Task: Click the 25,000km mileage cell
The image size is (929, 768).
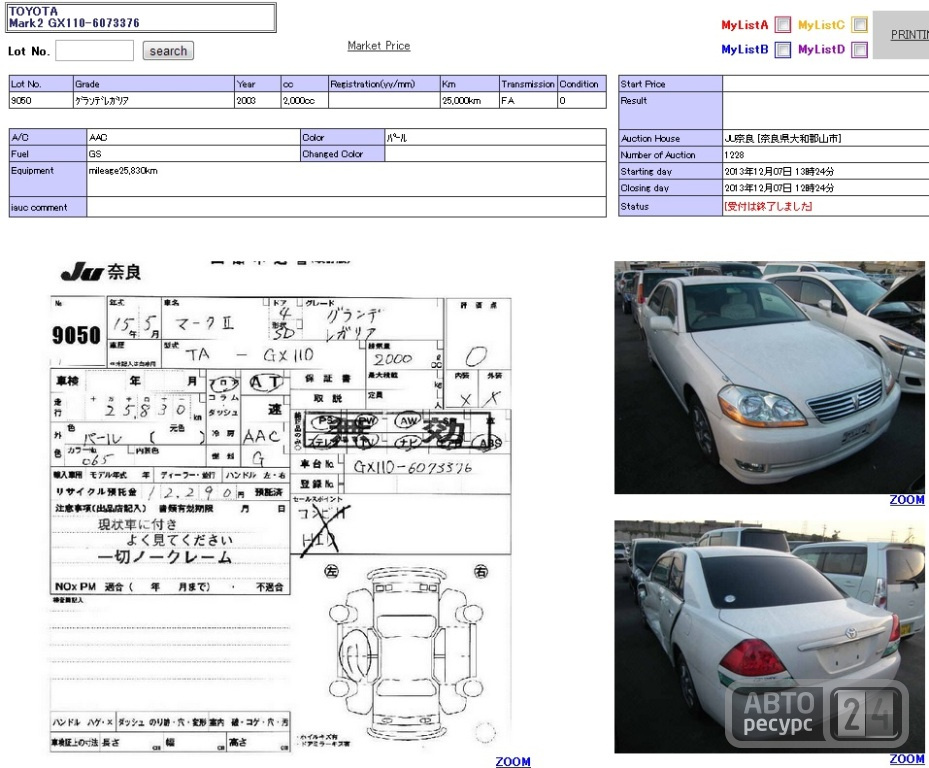Action: pos(469,100)
